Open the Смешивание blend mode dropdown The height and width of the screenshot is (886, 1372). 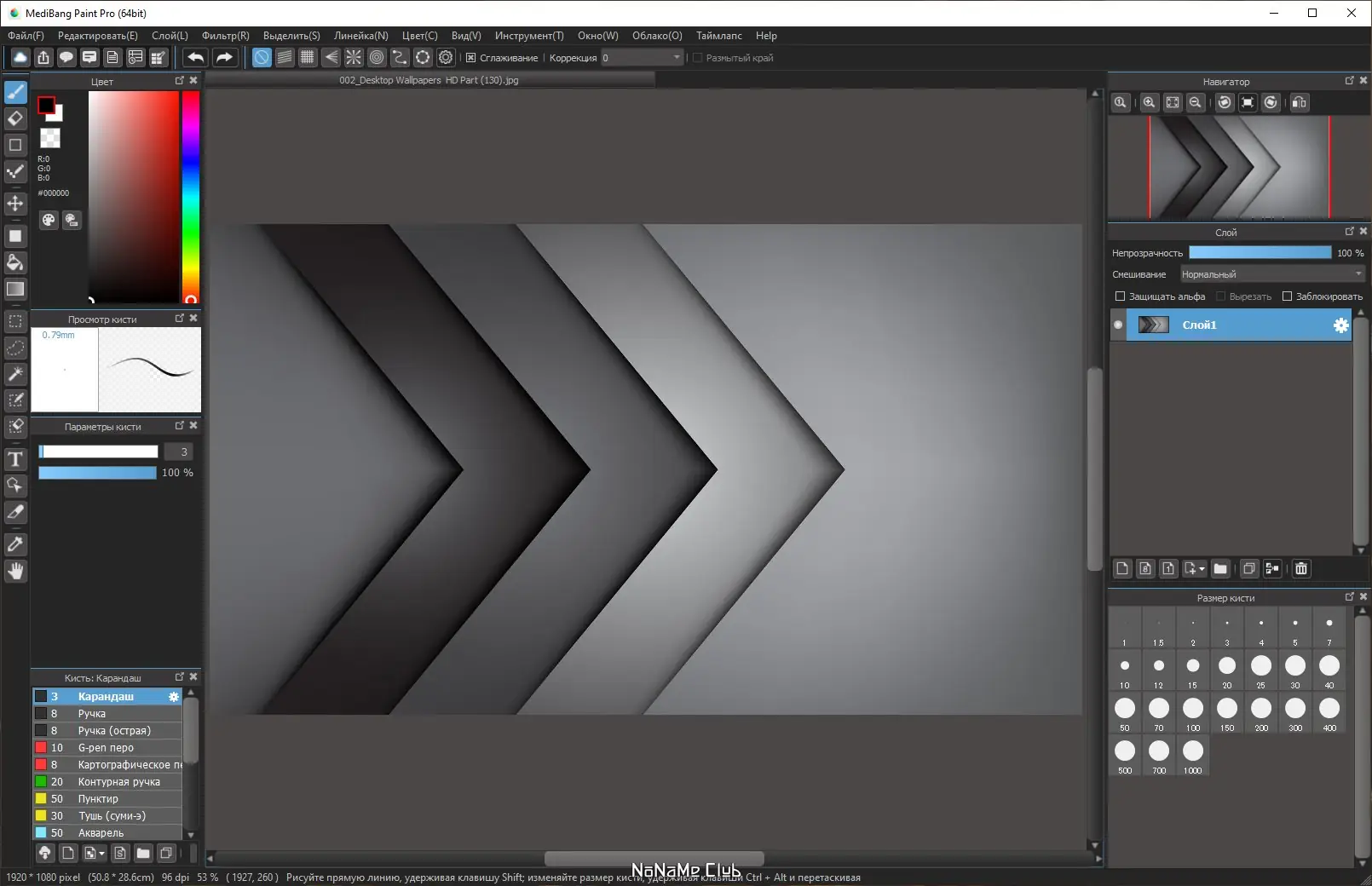pyautogui.click(x=1271, y=274)
